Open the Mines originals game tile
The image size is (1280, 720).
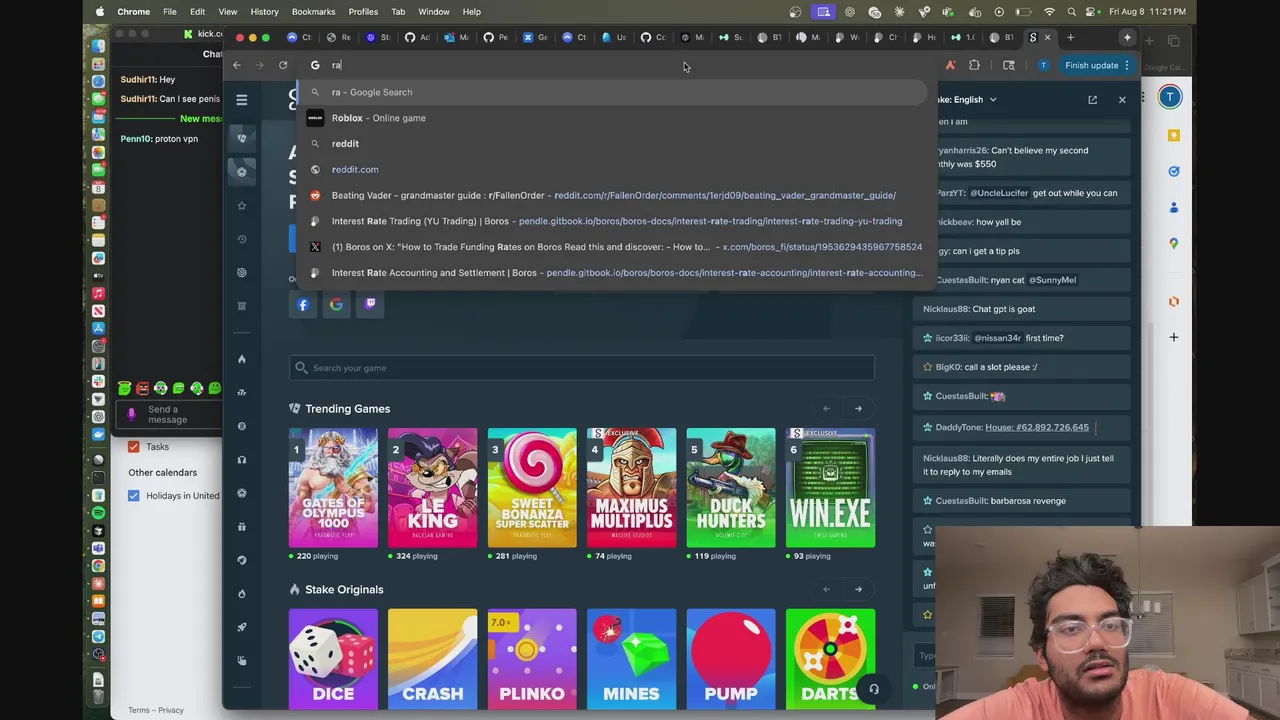click(x=631, y=659)
